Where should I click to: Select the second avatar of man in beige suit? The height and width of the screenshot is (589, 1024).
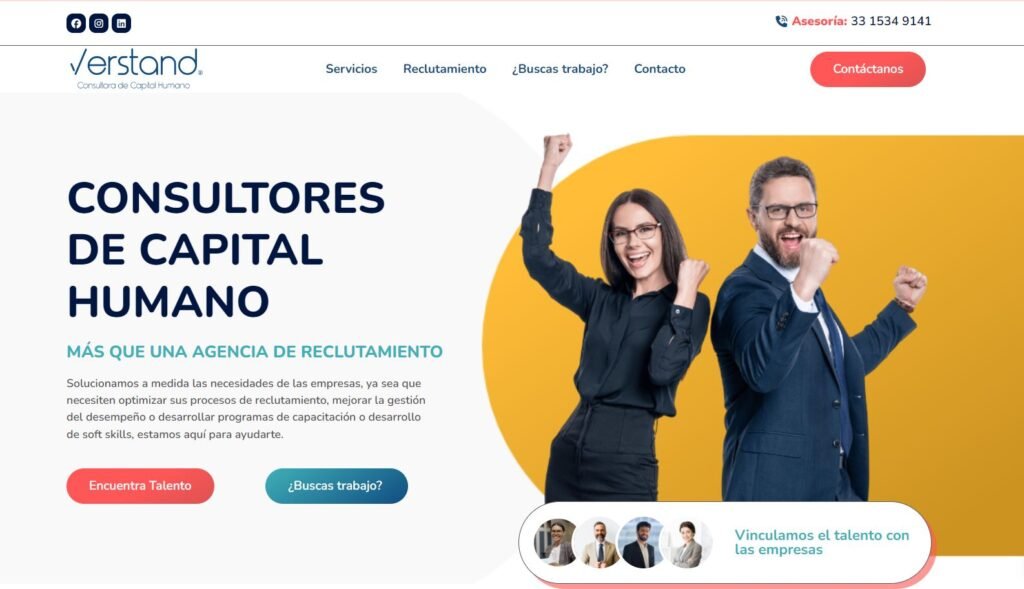[x=599, y=543]
